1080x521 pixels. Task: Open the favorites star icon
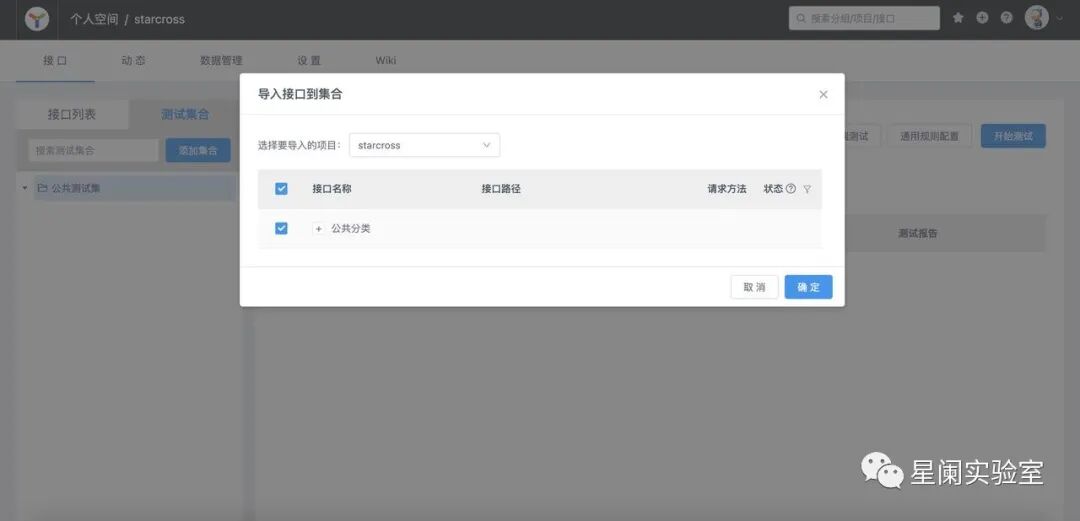point(958,18)
